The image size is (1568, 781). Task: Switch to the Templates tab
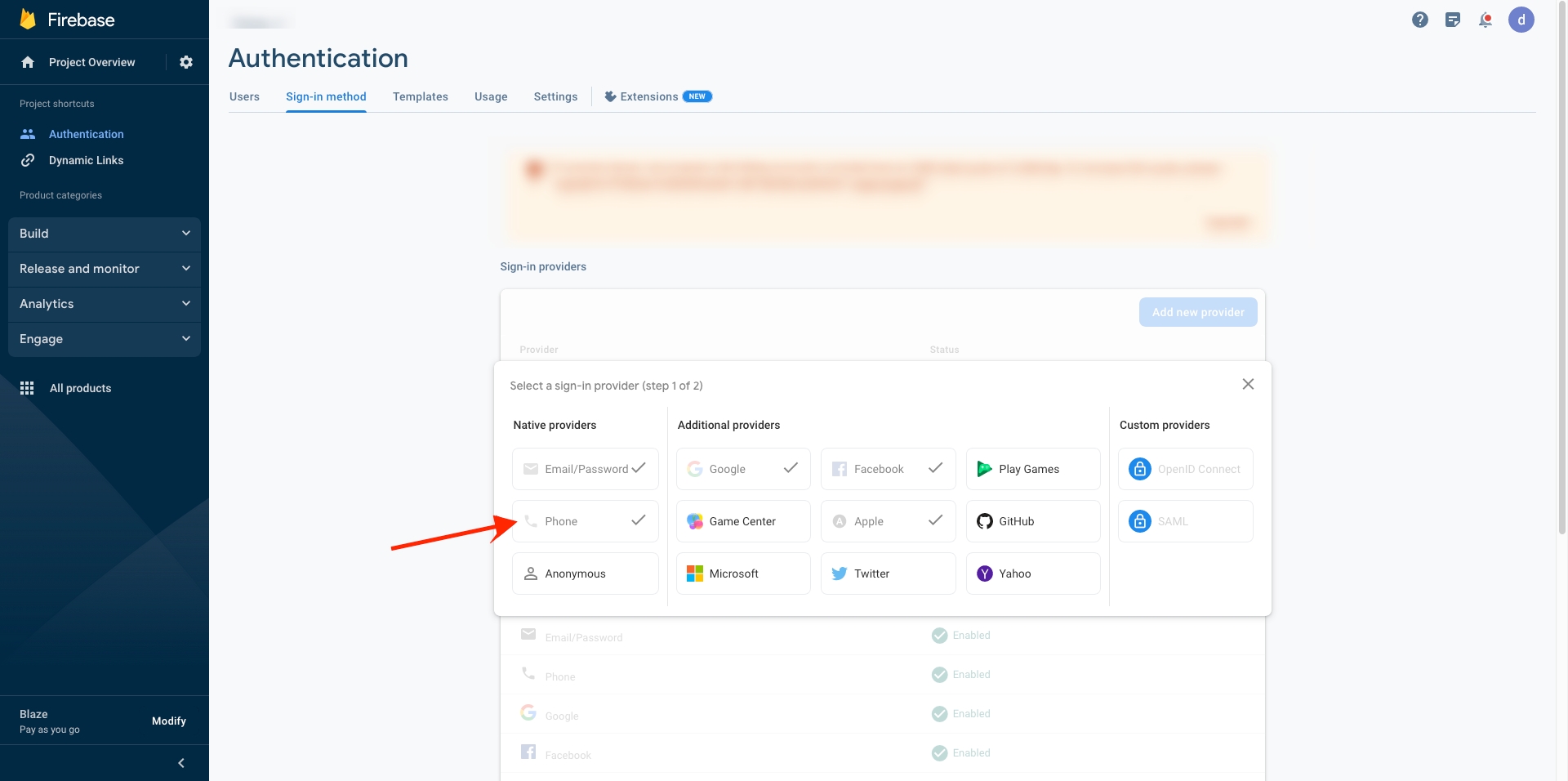(x=420, y=96)
